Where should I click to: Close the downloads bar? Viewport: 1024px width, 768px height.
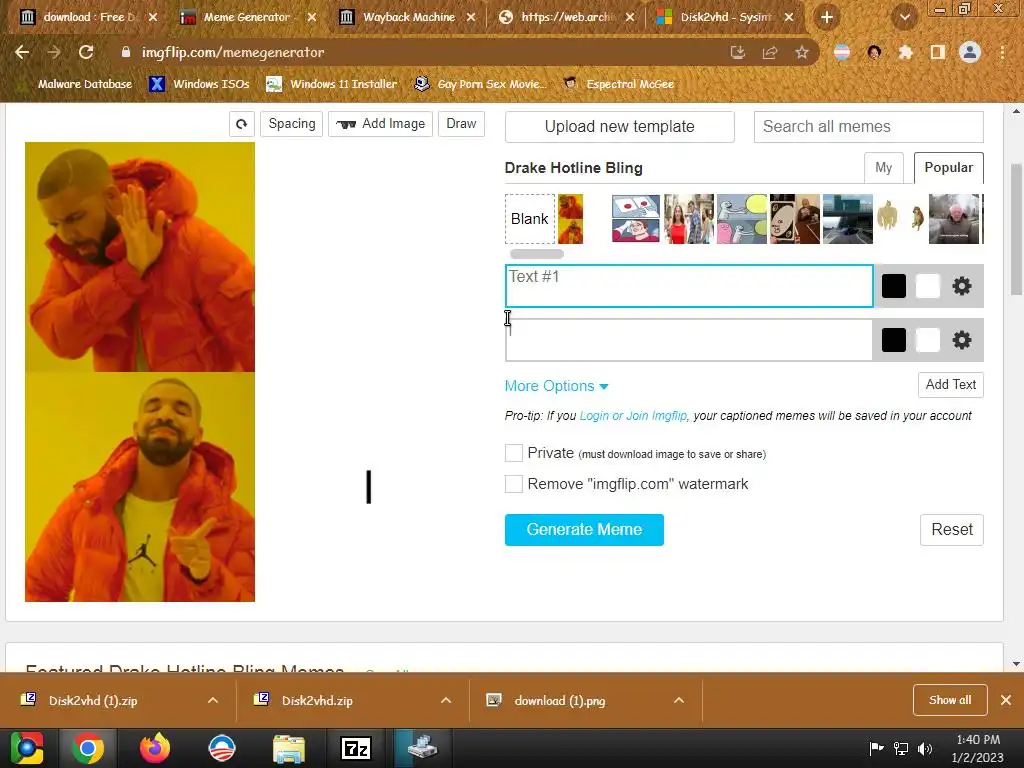coord(1006,700)
